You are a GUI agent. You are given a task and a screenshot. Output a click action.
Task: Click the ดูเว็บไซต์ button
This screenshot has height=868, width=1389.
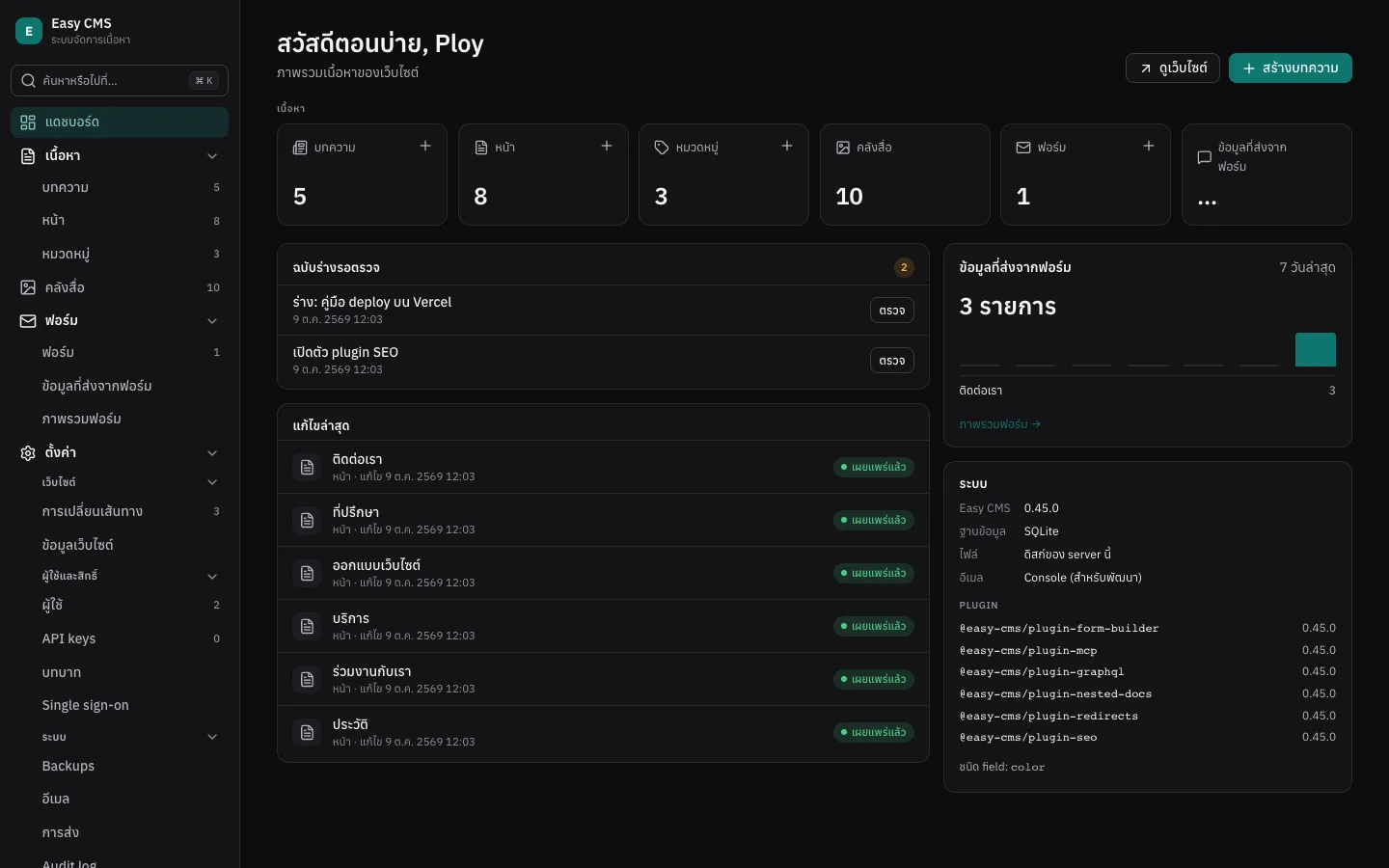(x=1173, y=68)
